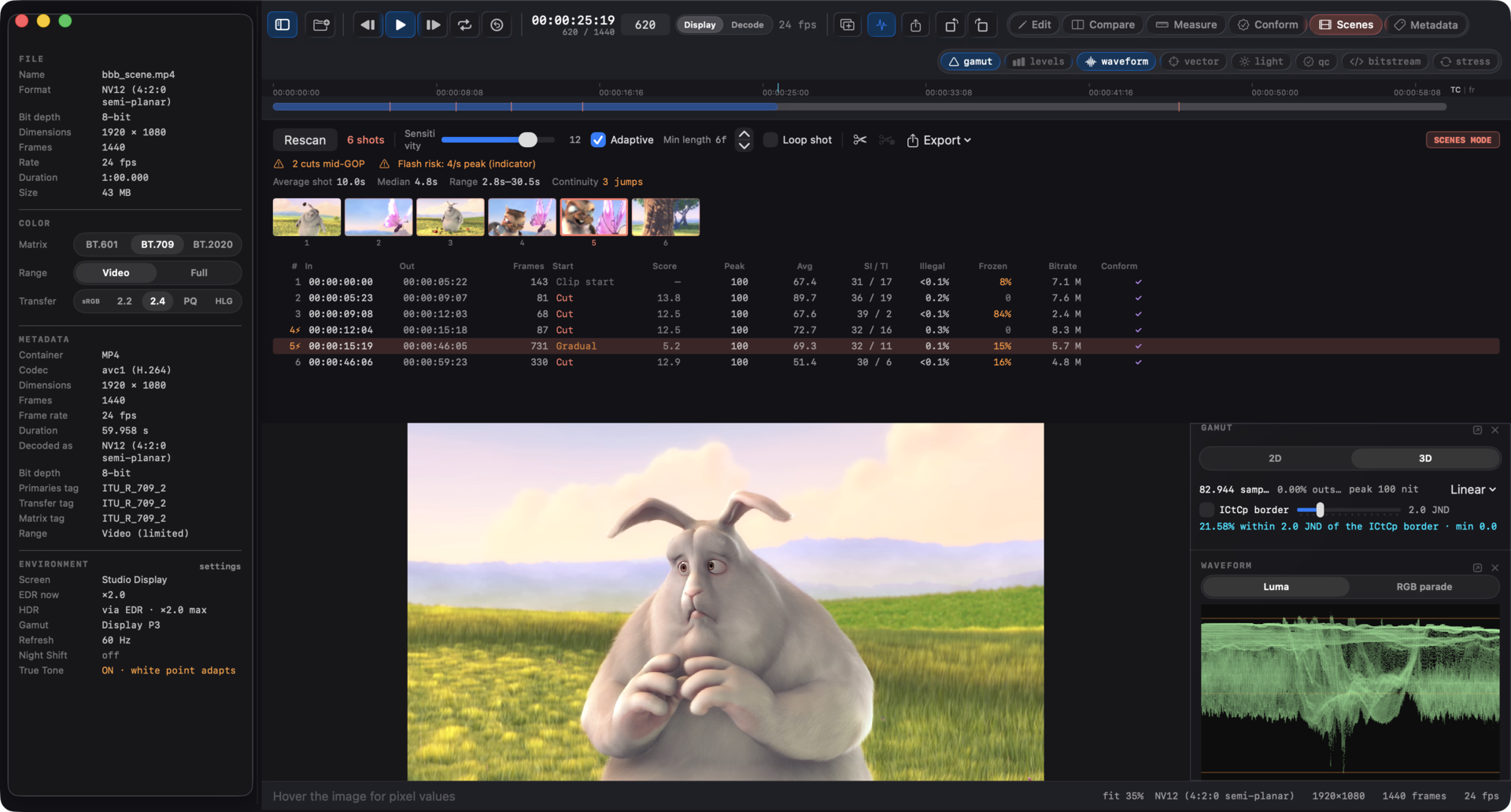Enable the light scope
Viewport: 1511px width, 812px height.
pyautogui.click(x=1261, y=61)
